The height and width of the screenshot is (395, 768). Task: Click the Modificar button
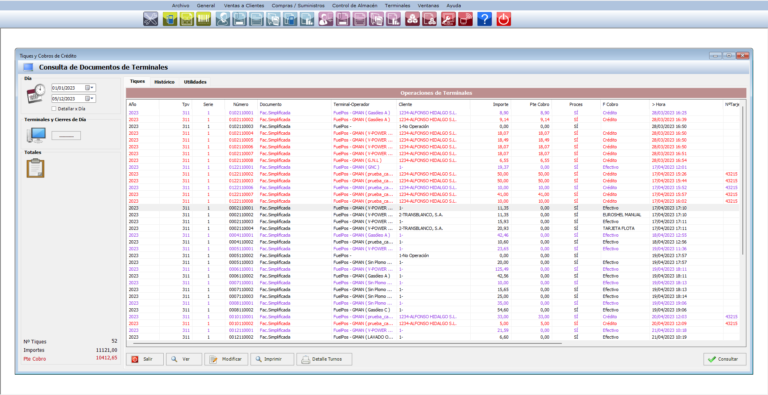226,359
